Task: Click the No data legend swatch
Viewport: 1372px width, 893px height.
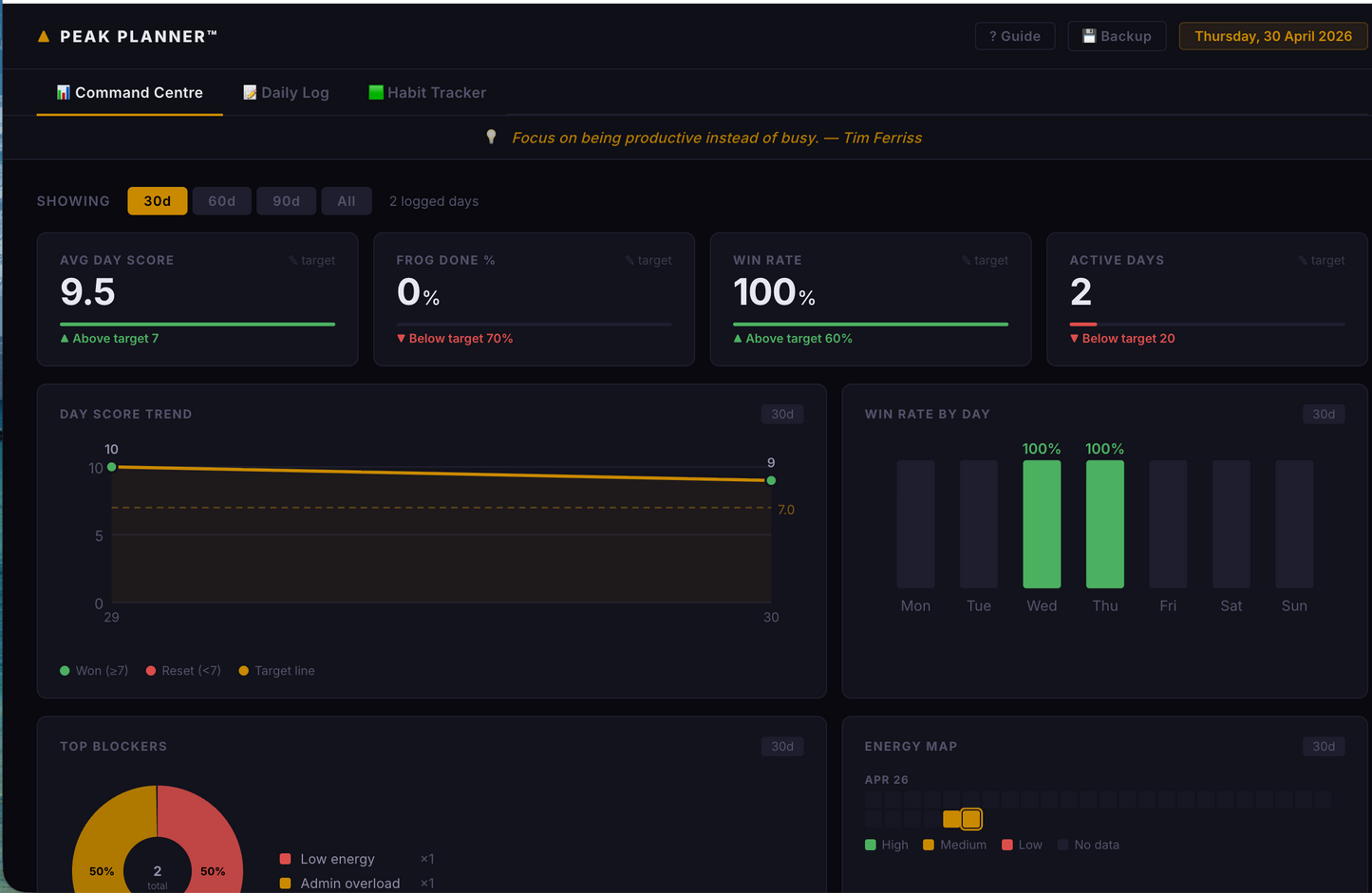Action: (x=1063, y=845)
